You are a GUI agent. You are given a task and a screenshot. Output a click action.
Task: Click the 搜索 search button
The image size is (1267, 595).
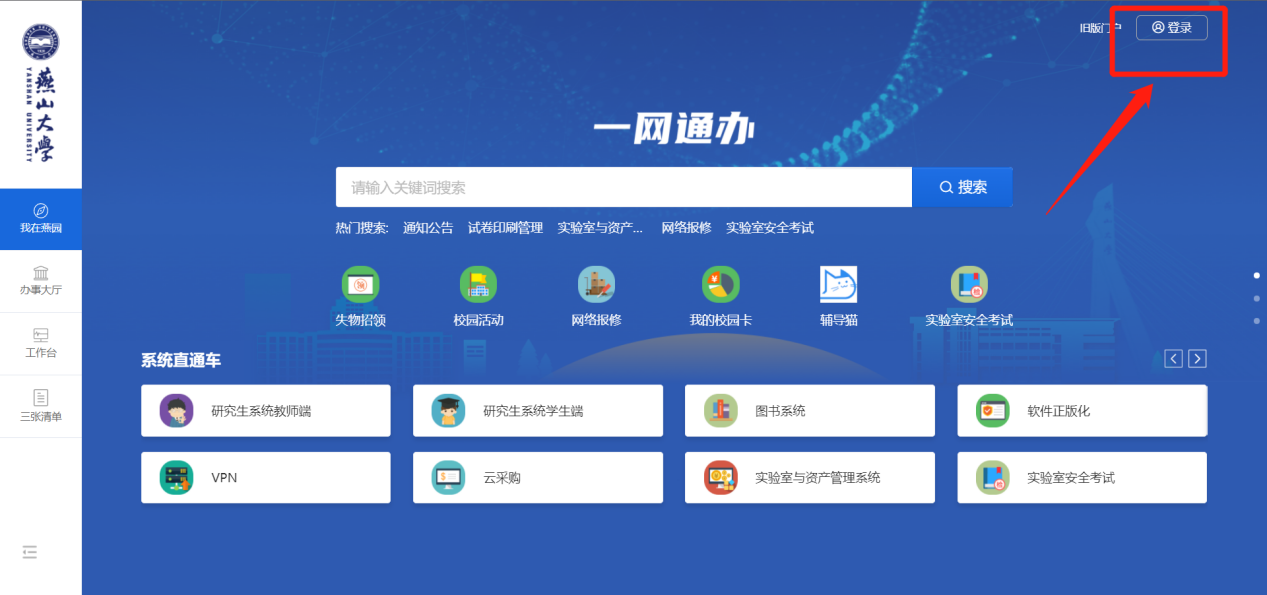coord(963,187)
